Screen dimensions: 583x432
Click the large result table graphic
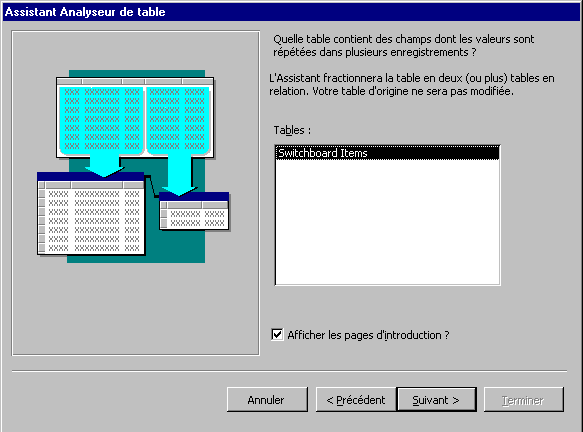point(91,213)
